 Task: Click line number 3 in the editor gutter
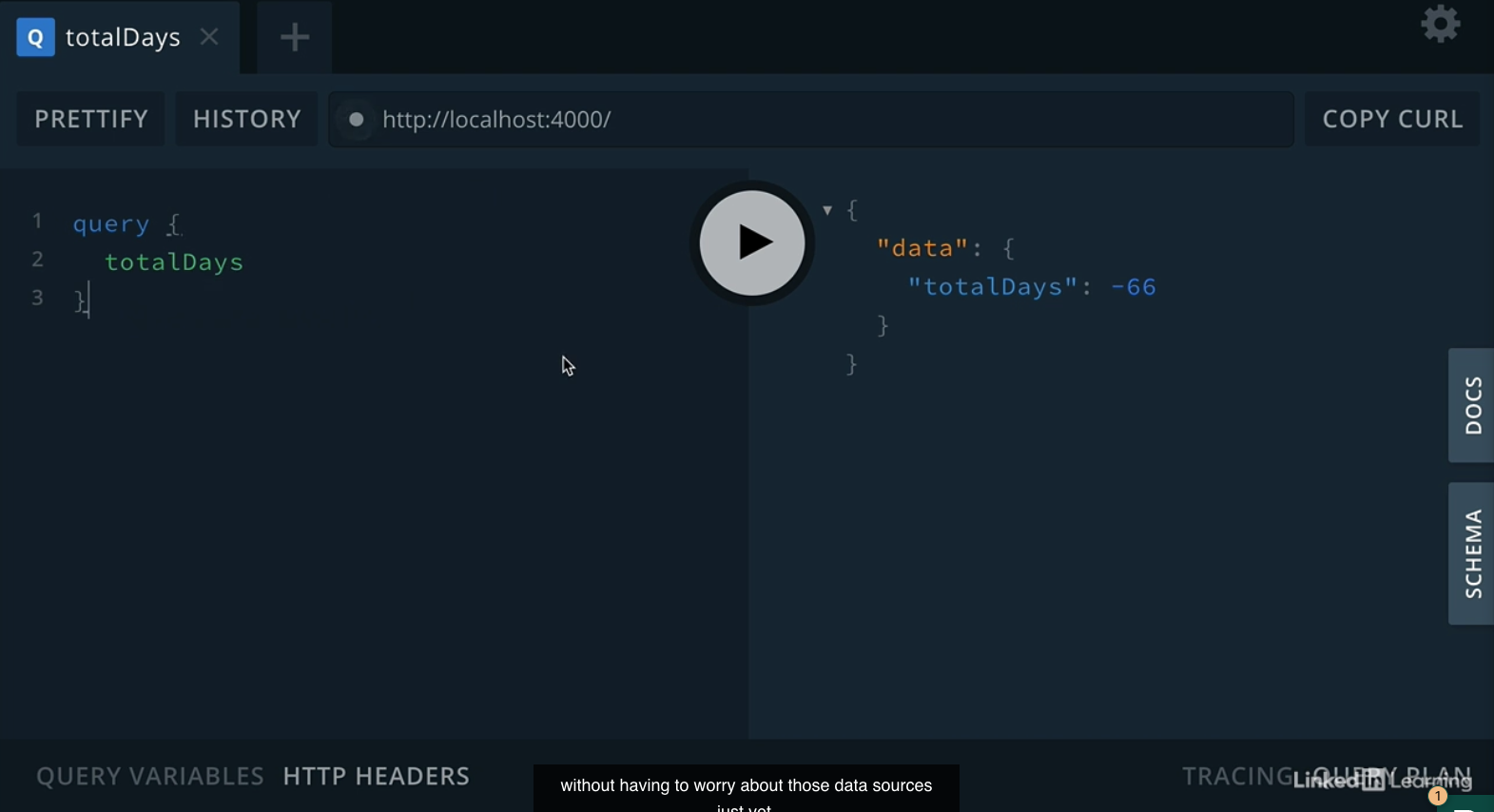(37, 298)
